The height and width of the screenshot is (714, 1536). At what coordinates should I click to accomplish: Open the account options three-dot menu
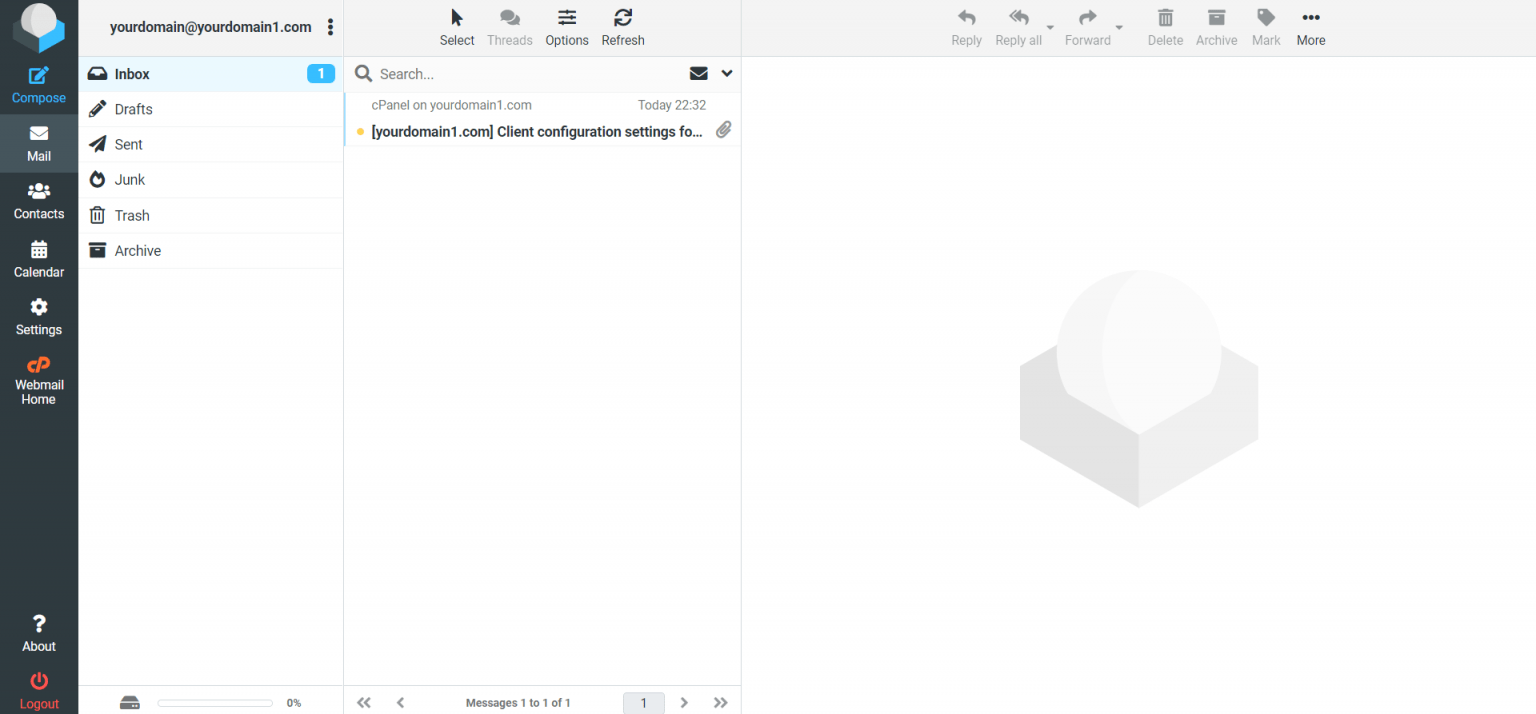(331, 27)
